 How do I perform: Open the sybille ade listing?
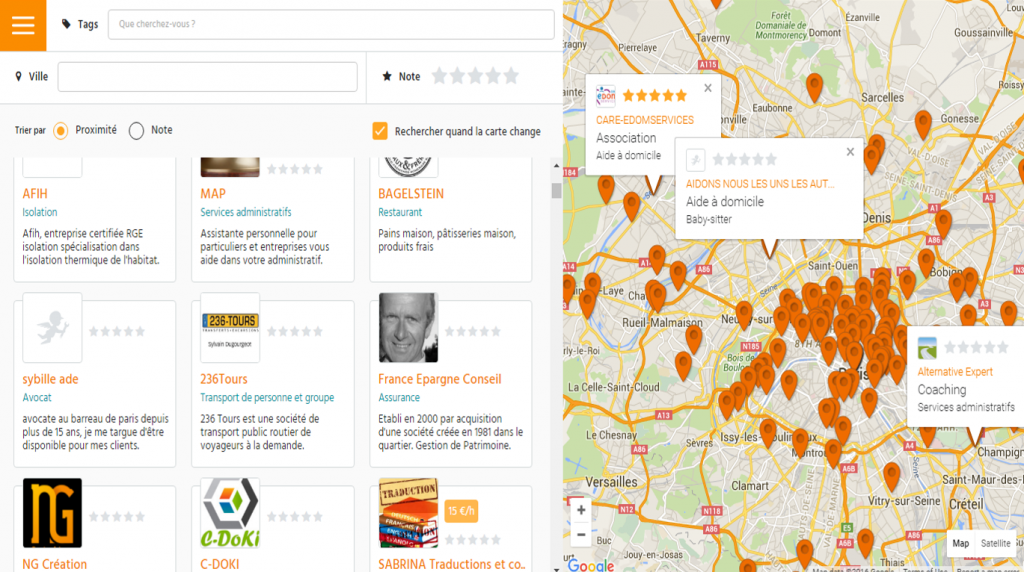click(x=50, y=379)
